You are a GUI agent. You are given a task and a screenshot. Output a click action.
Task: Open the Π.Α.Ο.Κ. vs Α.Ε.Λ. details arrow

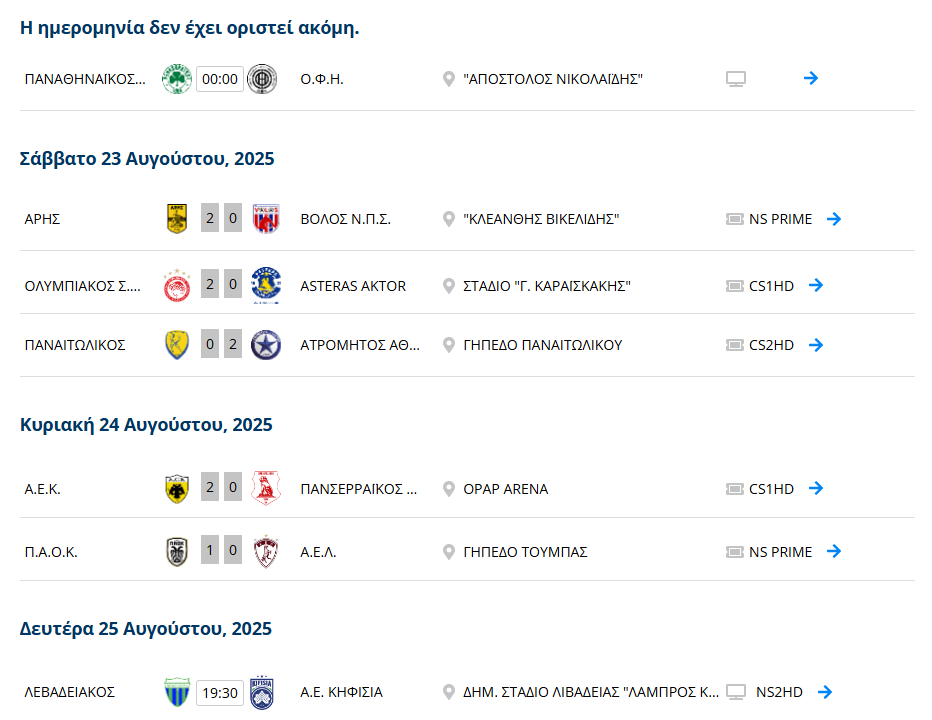point(834,551)
